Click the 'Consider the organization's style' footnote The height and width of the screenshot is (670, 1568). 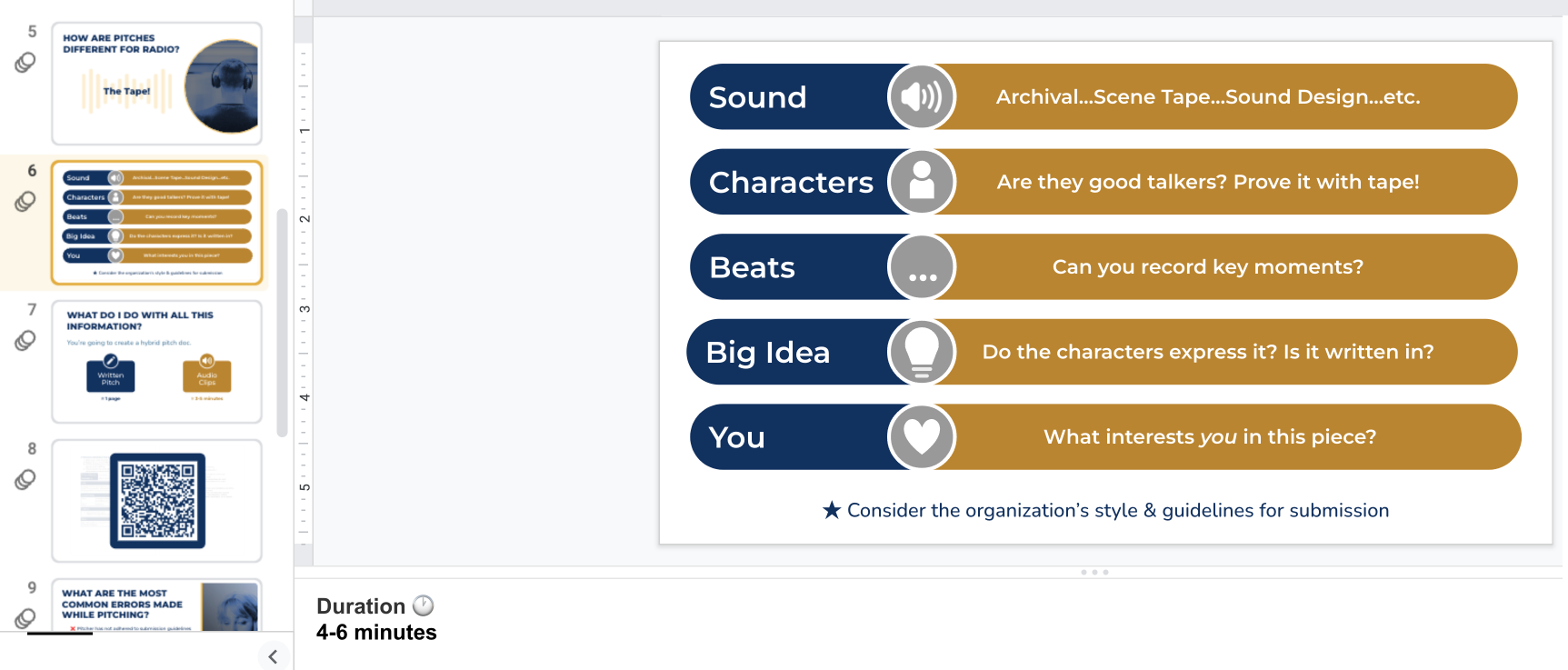pyautogui.click(x=1105, y=511)
